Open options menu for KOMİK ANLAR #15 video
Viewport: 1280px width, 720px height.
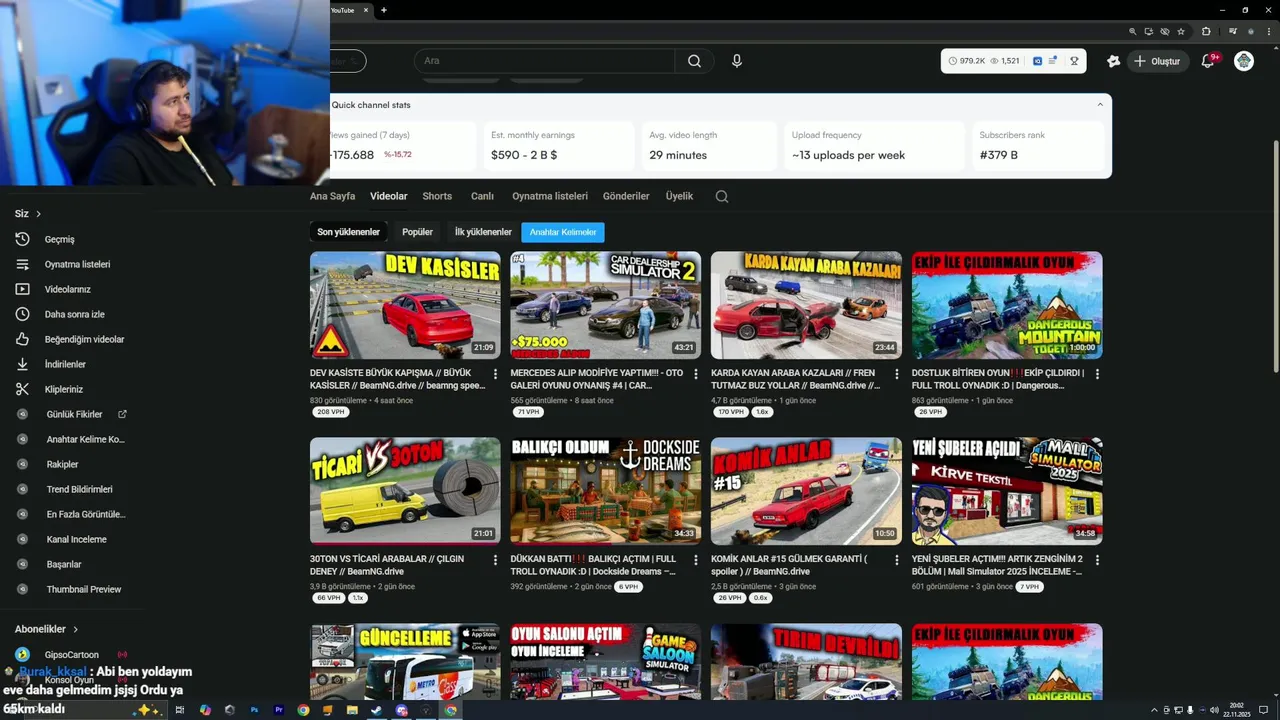(x=896, y=560)
